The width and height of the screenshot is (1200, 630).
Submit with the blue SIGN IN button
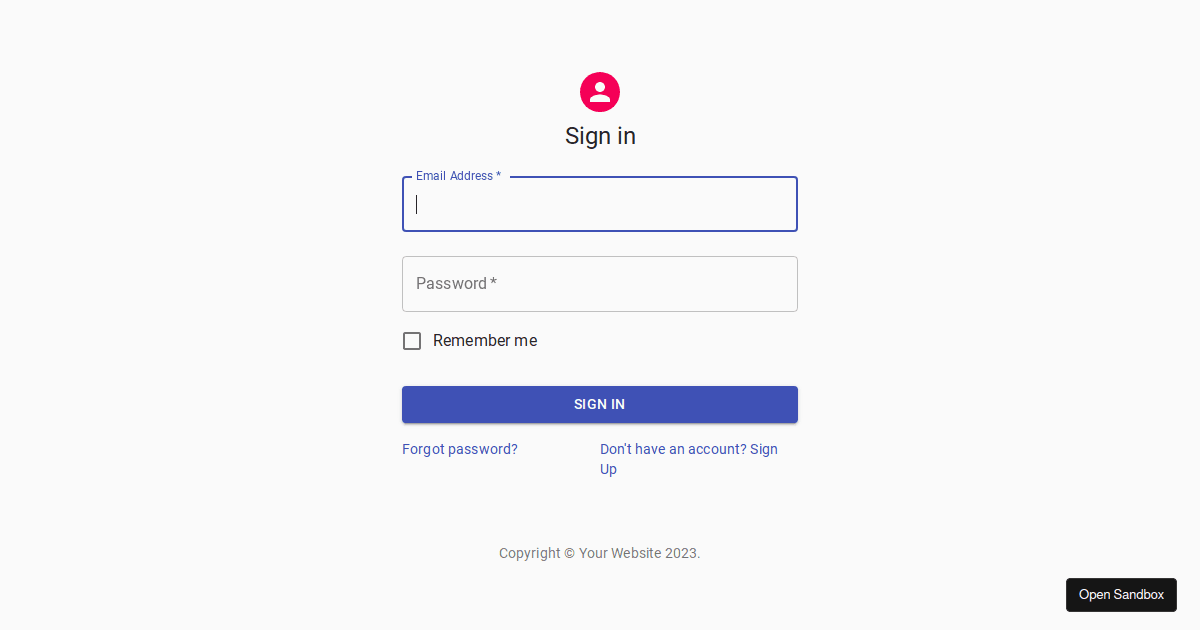point(600,404)
